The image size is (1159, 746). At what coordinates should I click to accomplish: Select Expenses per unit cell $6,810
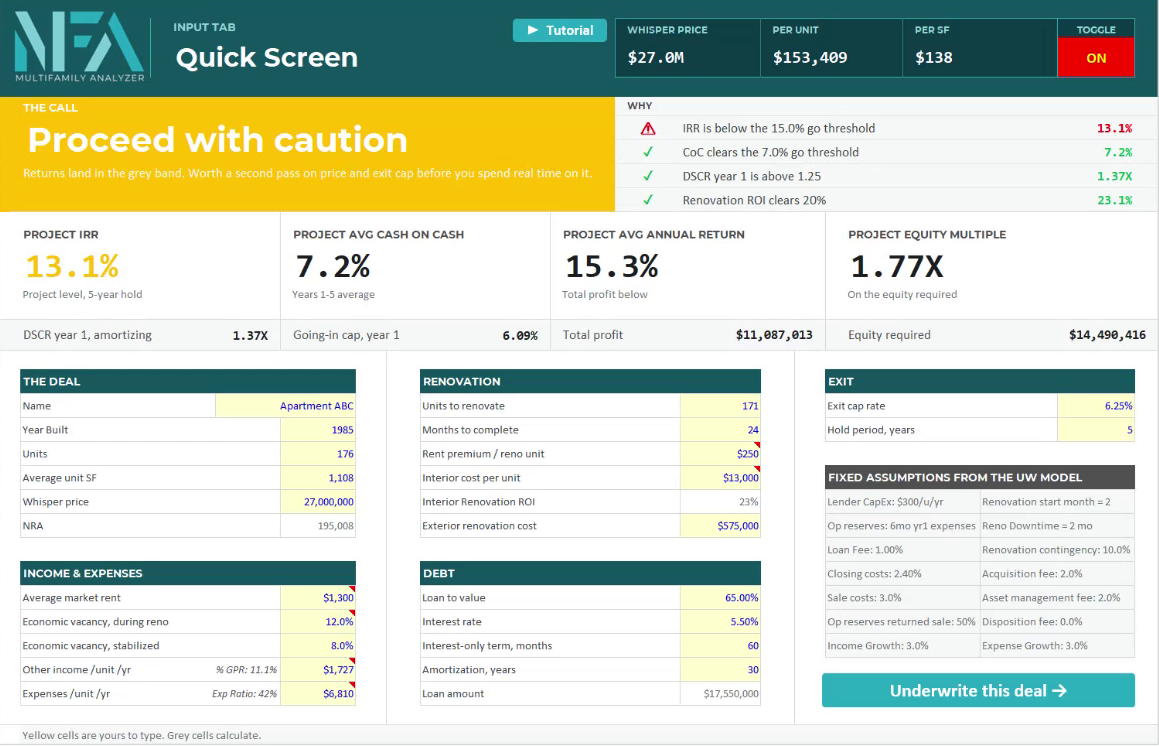pos(318,694)
